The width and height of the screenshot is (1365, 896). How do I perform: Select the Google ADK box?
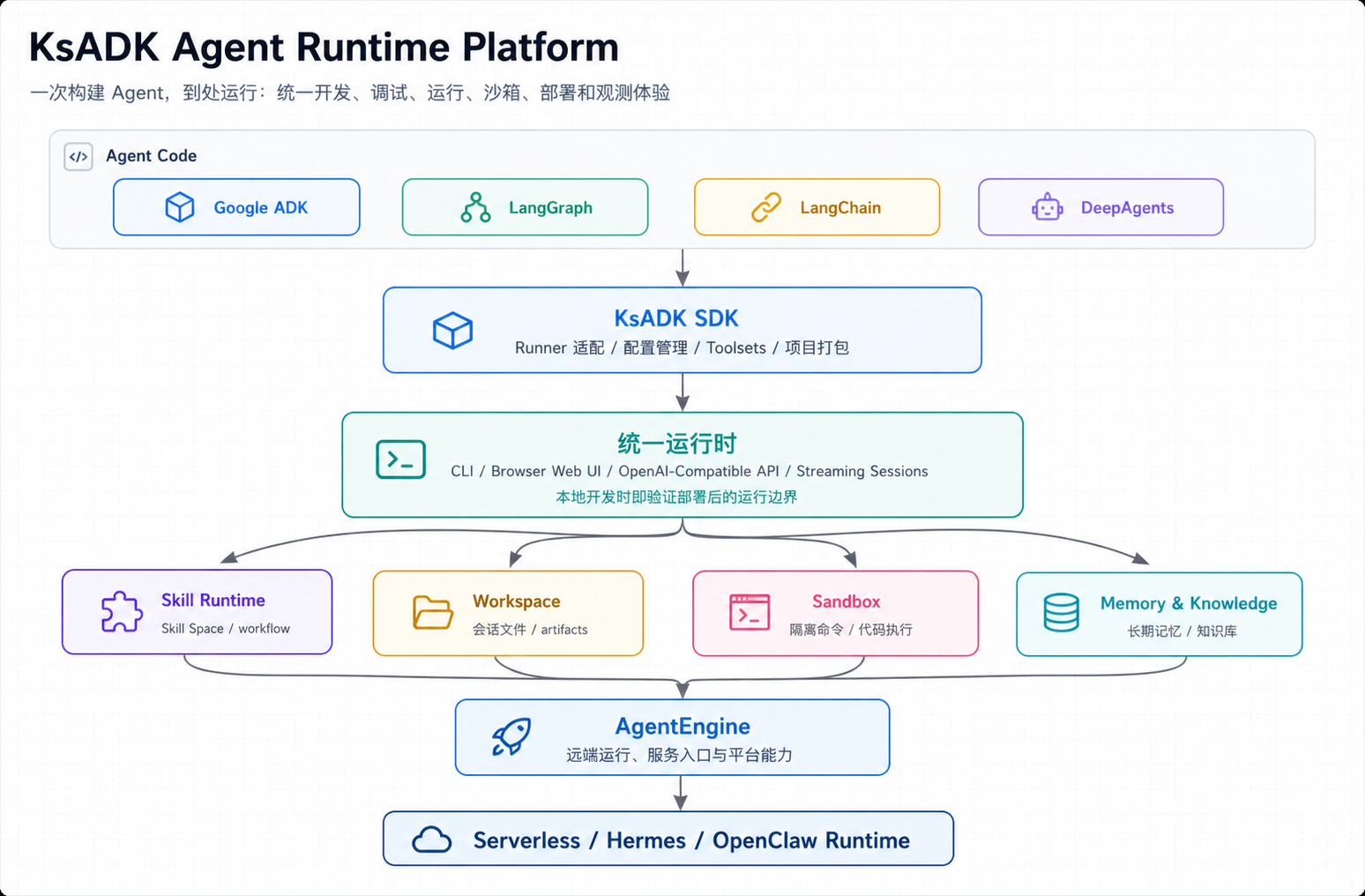(236, 207)
